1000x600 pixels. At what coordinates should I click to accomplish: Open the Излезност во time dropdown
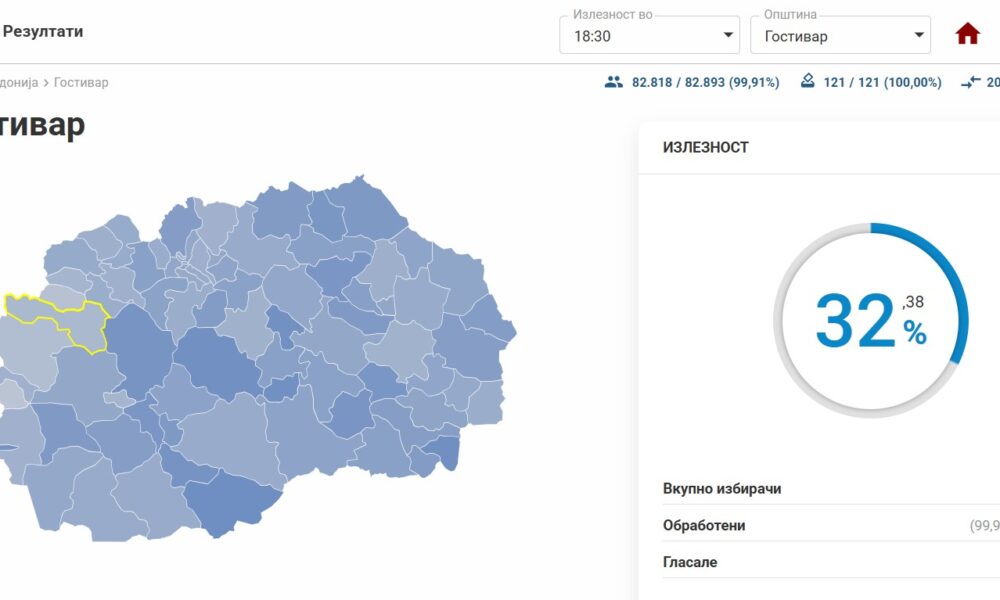[x=649, y=36]
